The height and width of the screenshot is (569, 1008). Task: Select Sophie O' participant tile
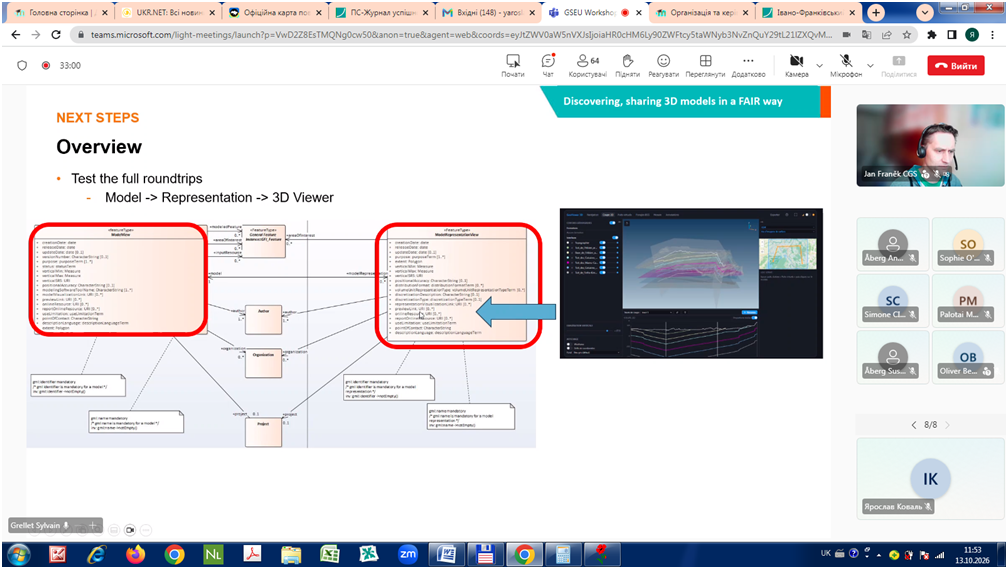[x=967, y=244]
